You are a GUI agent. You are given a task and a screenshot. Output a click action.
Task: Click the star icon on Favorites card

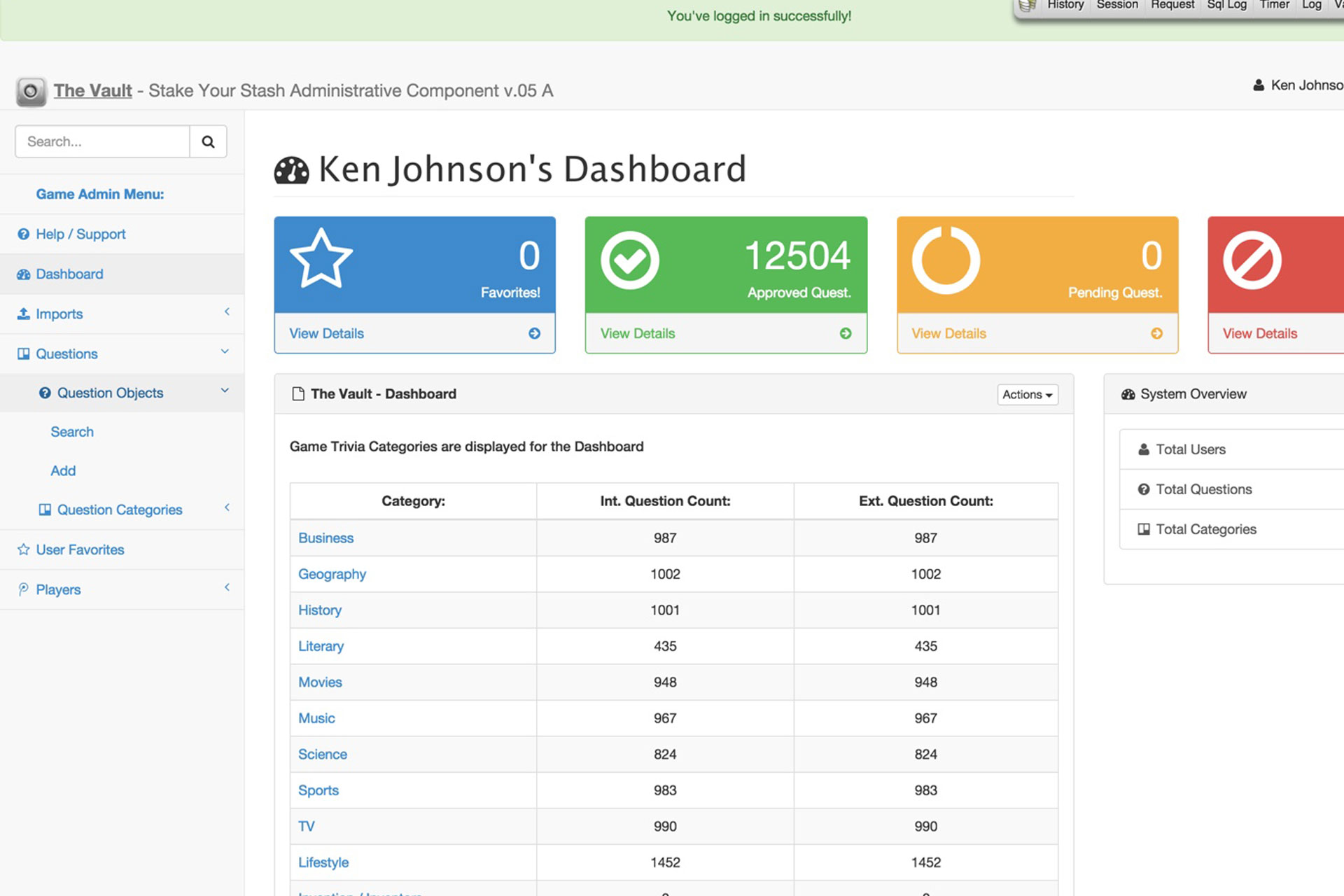click(321, 260)
